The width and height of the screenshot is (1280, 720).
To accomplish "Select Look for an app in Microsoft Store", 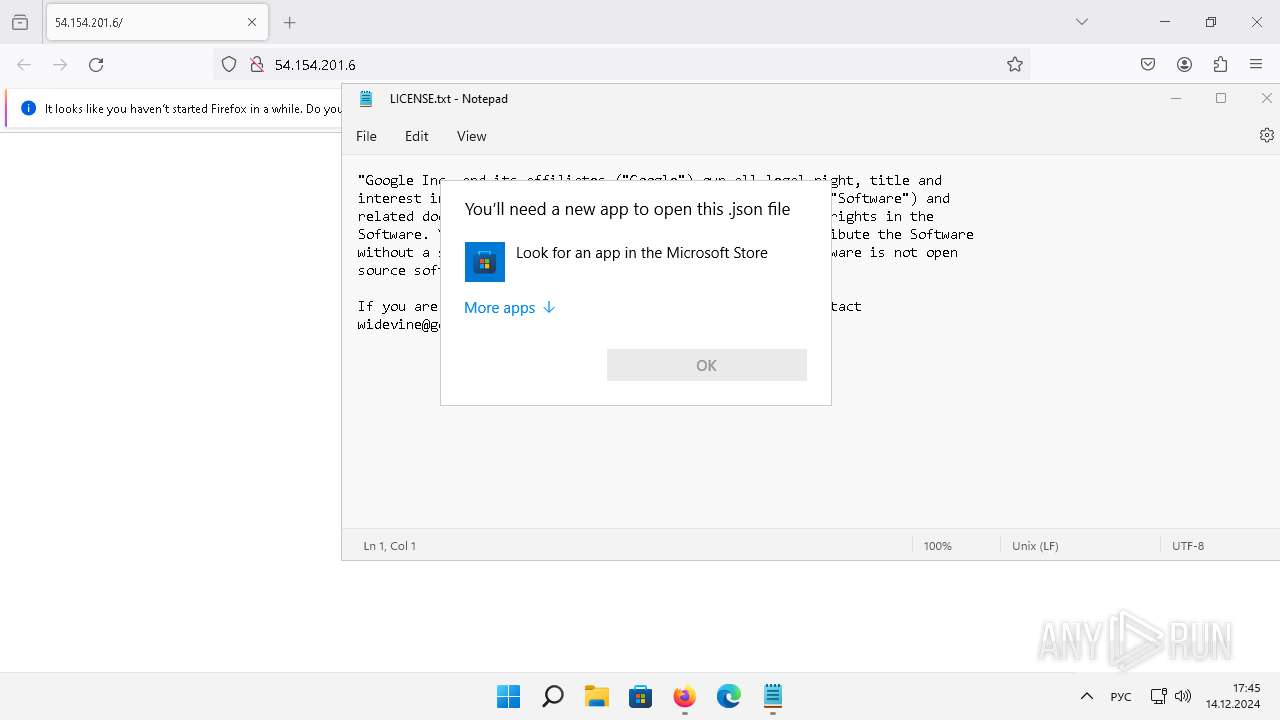I will [636, 262].
